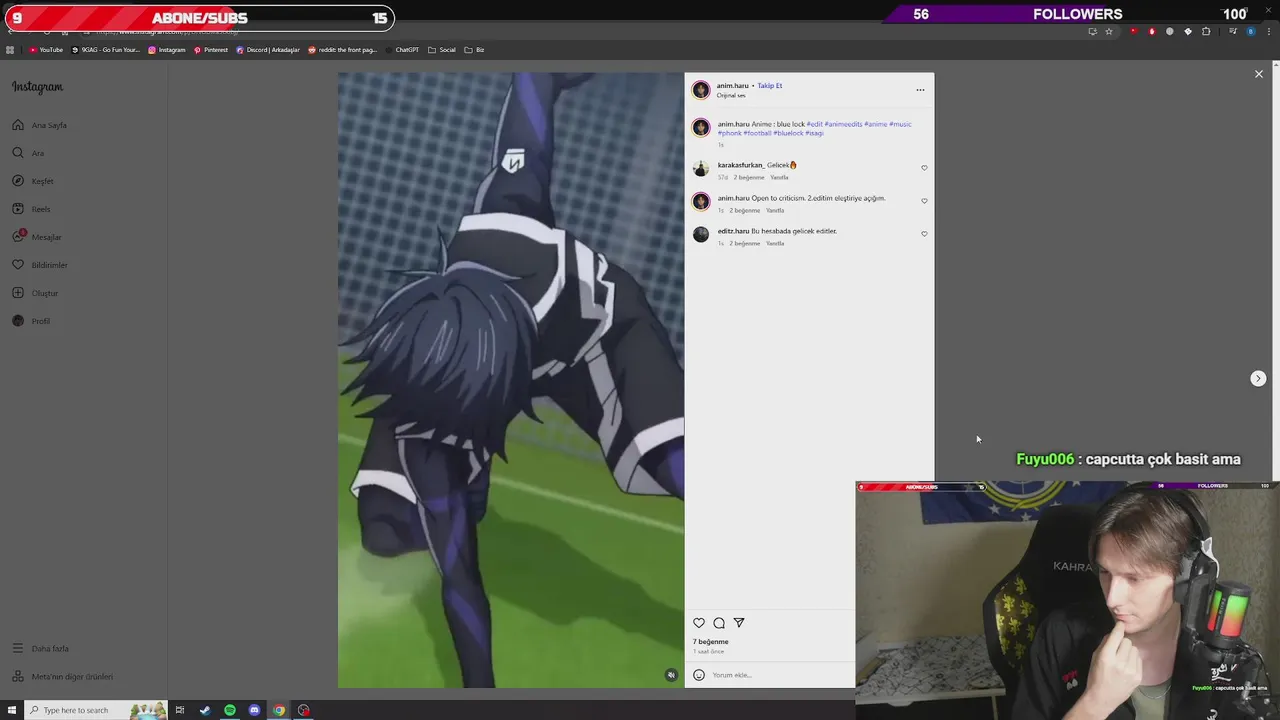Open Spotify from the taskbar
1280x720 pixels.
[x=230, y=710]
